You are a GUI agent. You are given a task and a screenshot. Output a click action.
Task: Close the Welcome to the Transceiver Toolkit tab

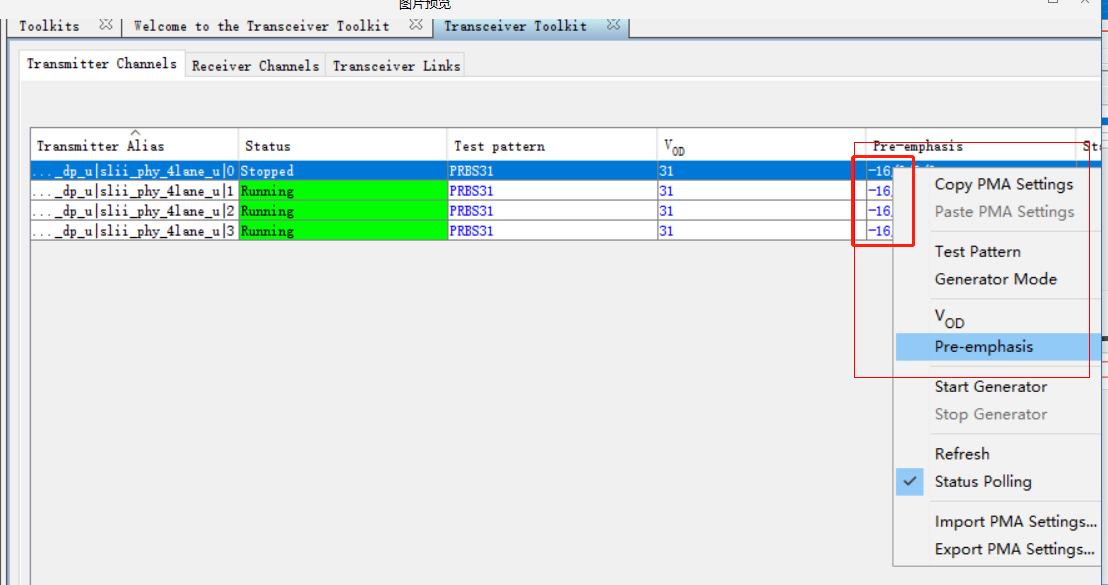[416, 25]
